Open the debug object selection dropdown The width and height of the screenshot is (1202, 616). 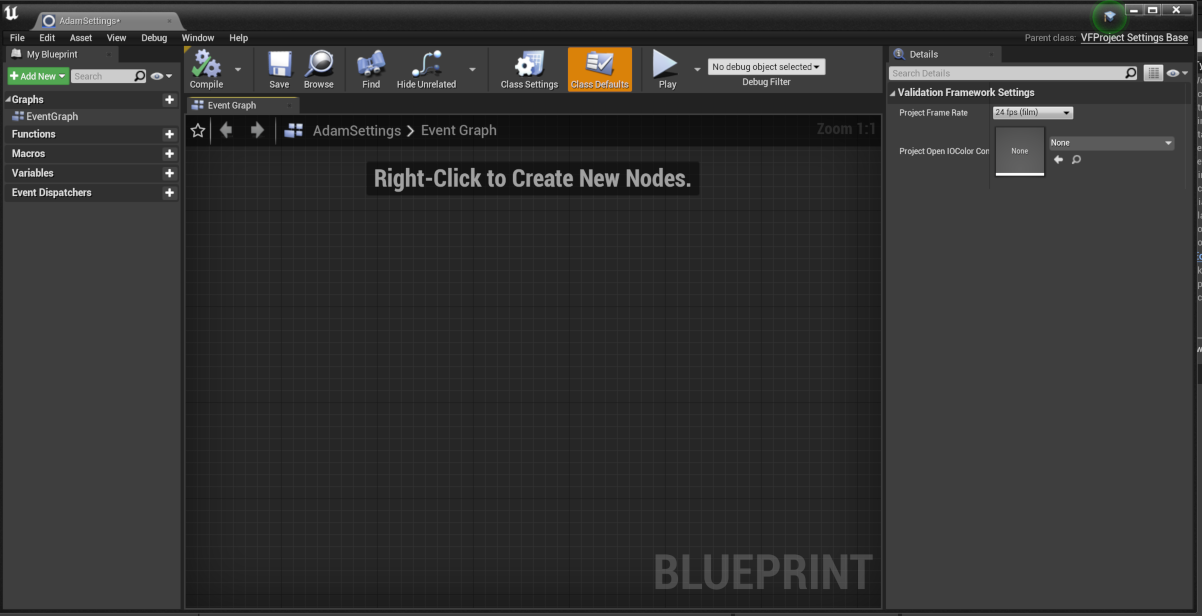766,67
